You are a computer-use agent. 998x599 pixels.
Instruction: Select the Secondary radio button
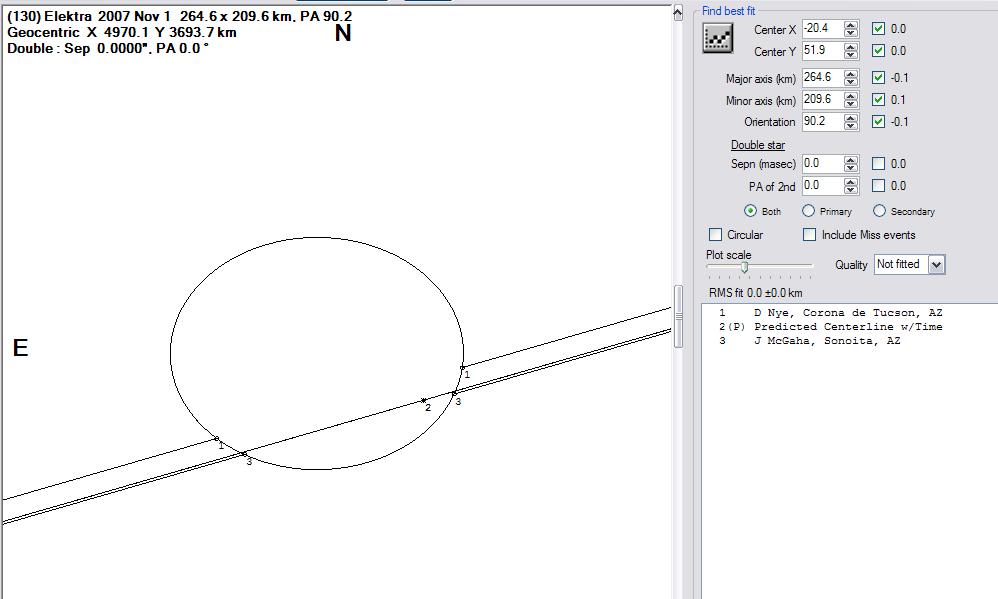click(x=879, y=211)
